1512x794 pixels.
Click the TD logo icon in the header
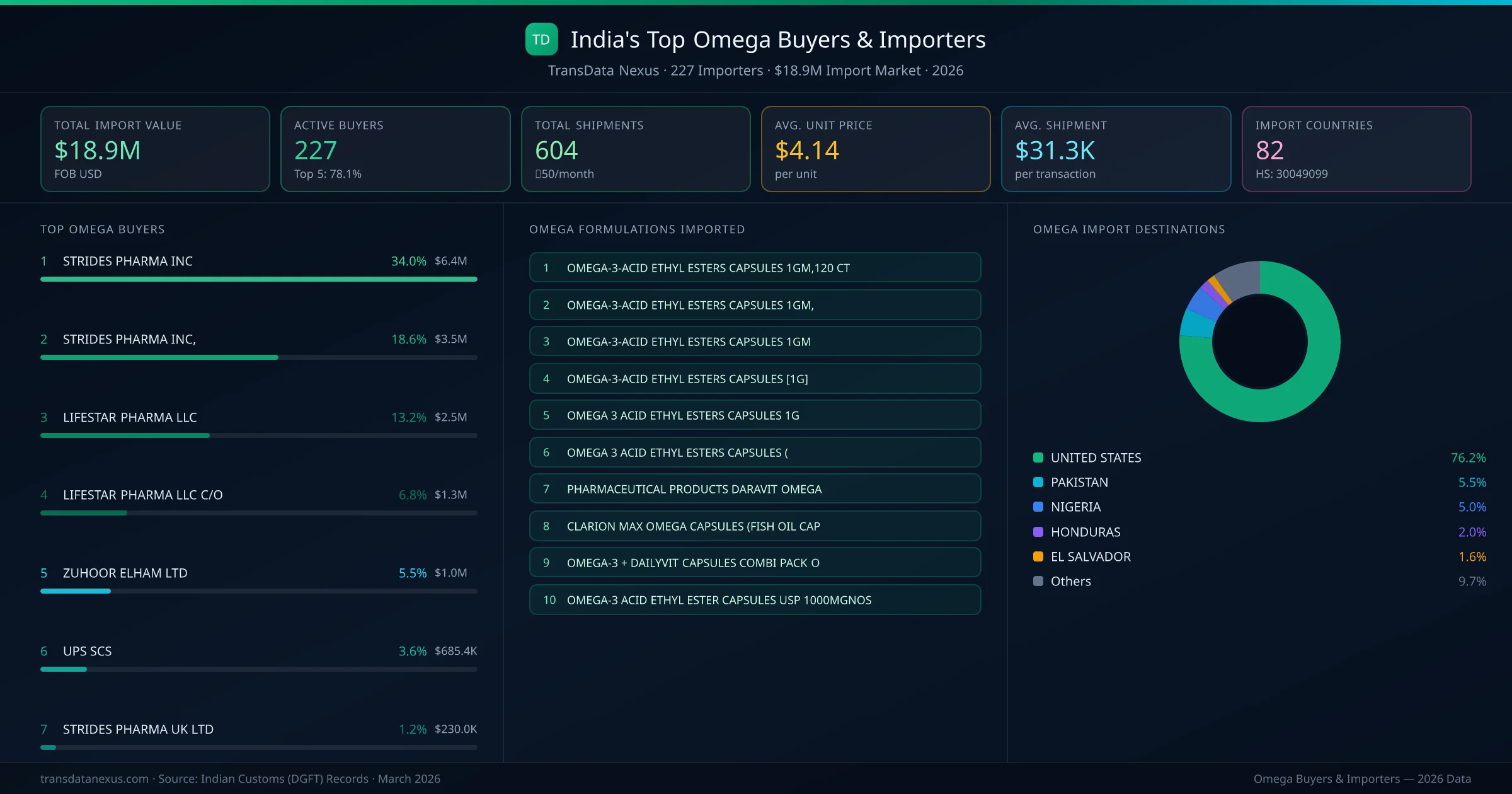(541, 39)
